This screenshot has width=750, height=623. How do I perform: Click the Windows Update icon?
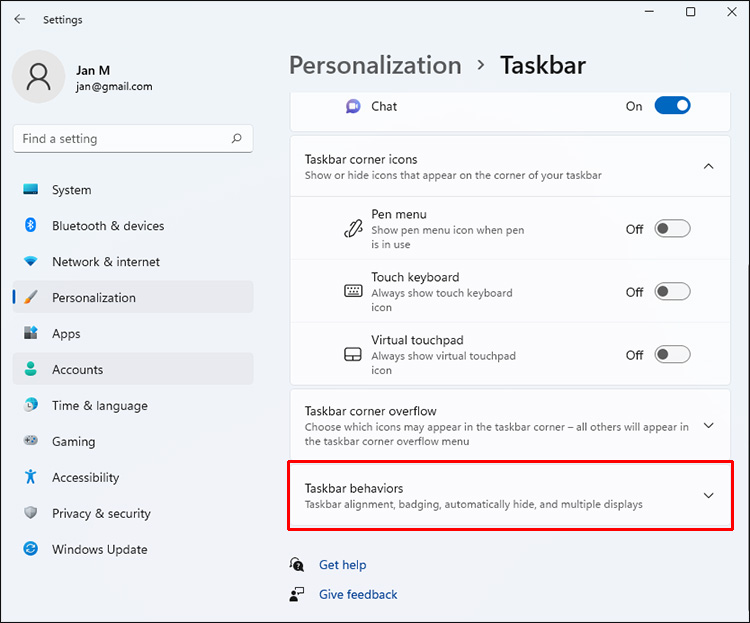pyautogui.click(x=31, y=550)
